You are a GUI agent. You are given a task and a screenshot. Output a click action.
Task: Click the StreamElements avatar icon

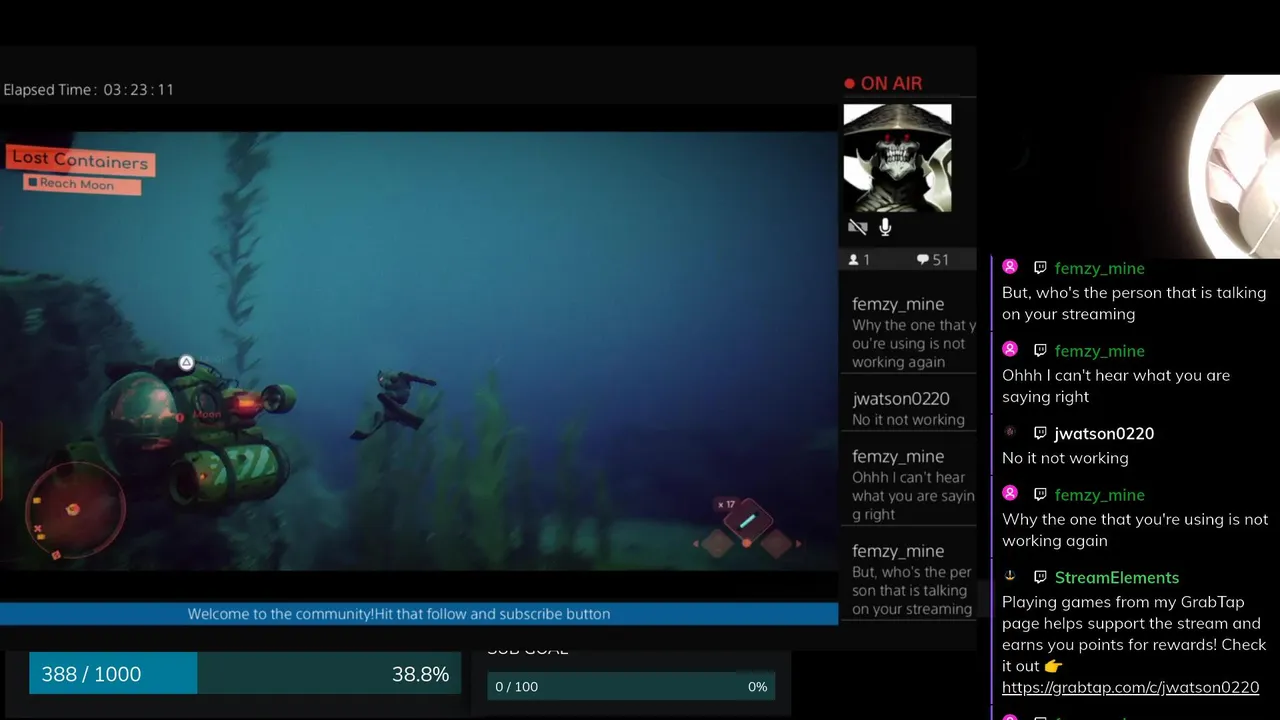click(x=1010, y=576)
